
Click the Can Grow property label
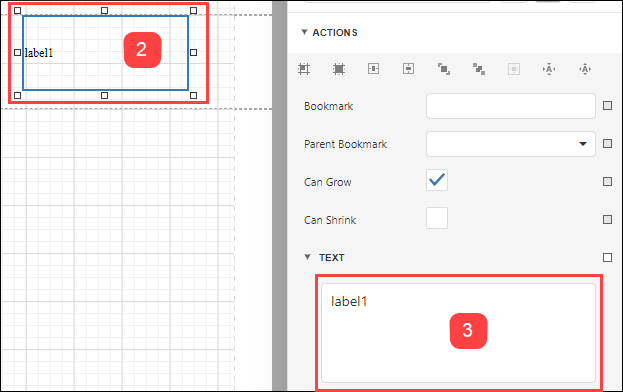click(328, 182)
